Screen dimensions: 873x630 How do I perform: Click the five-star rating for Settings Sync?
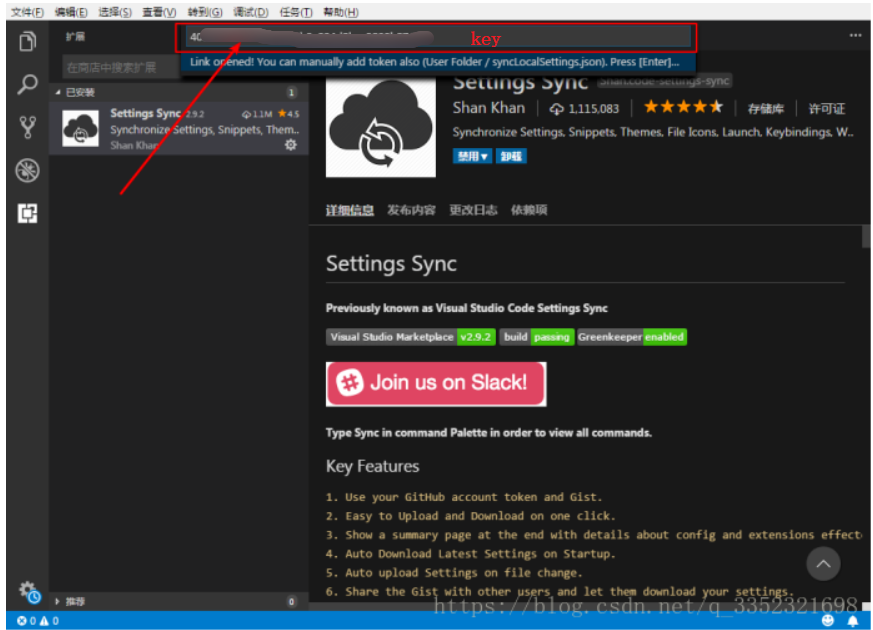[x=683, y=105]
